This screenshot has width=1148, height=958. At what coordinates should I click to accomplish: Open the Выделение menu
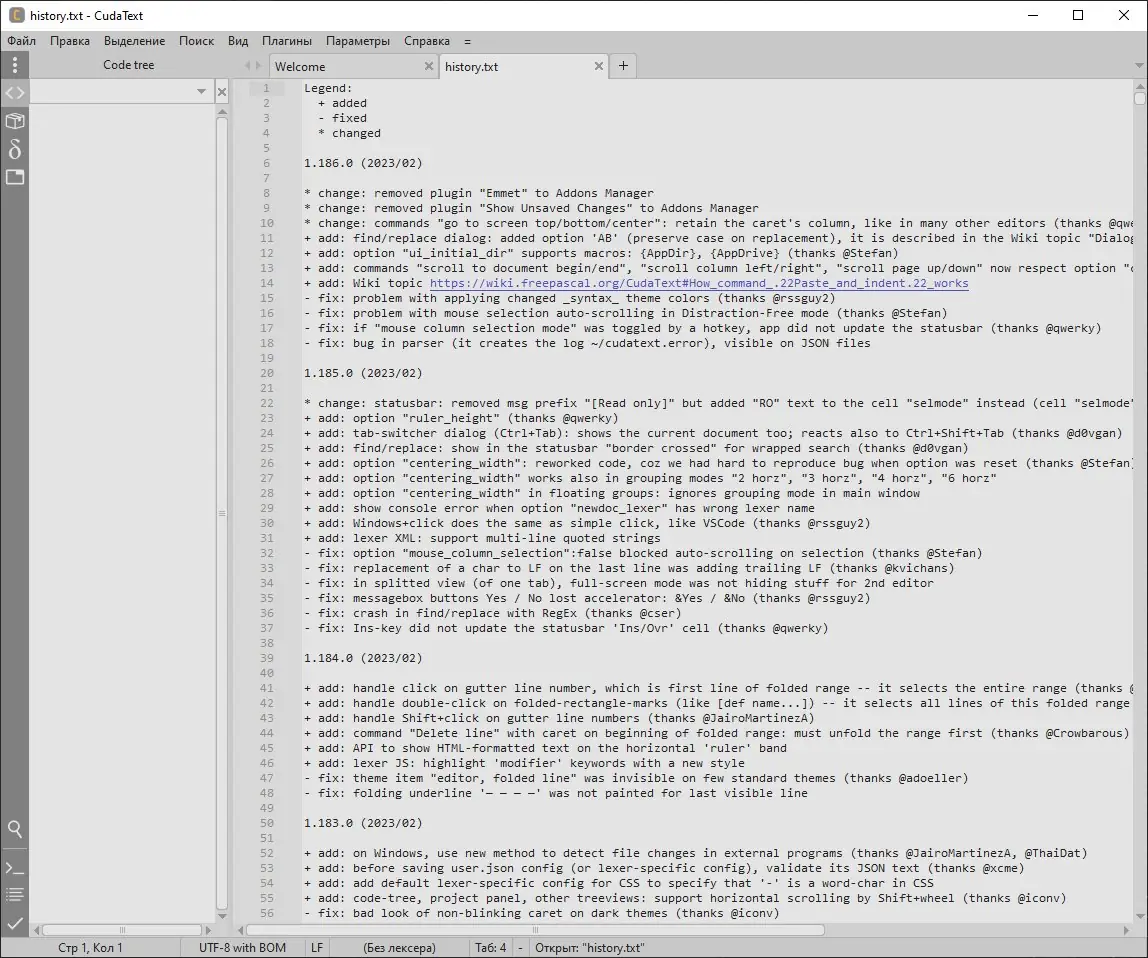click(134, 41)
